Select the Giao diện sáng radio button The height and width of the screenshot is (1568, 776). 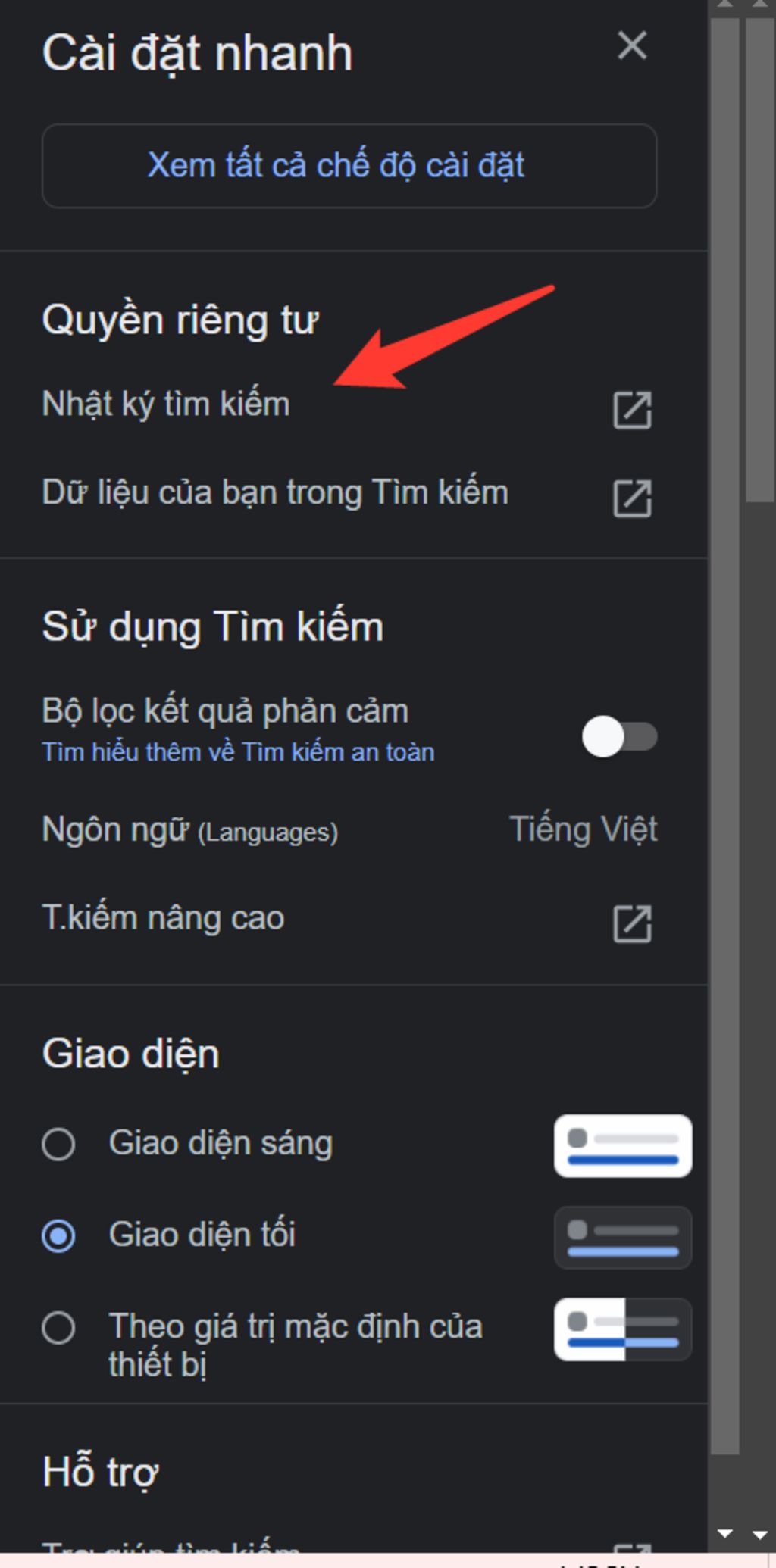58,1144
